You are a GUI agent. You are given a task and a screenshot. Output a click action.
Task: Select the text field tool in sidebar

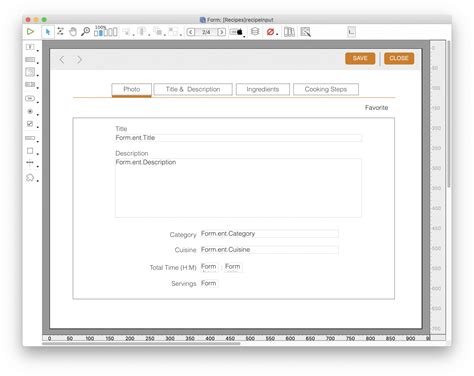(30, 47)
